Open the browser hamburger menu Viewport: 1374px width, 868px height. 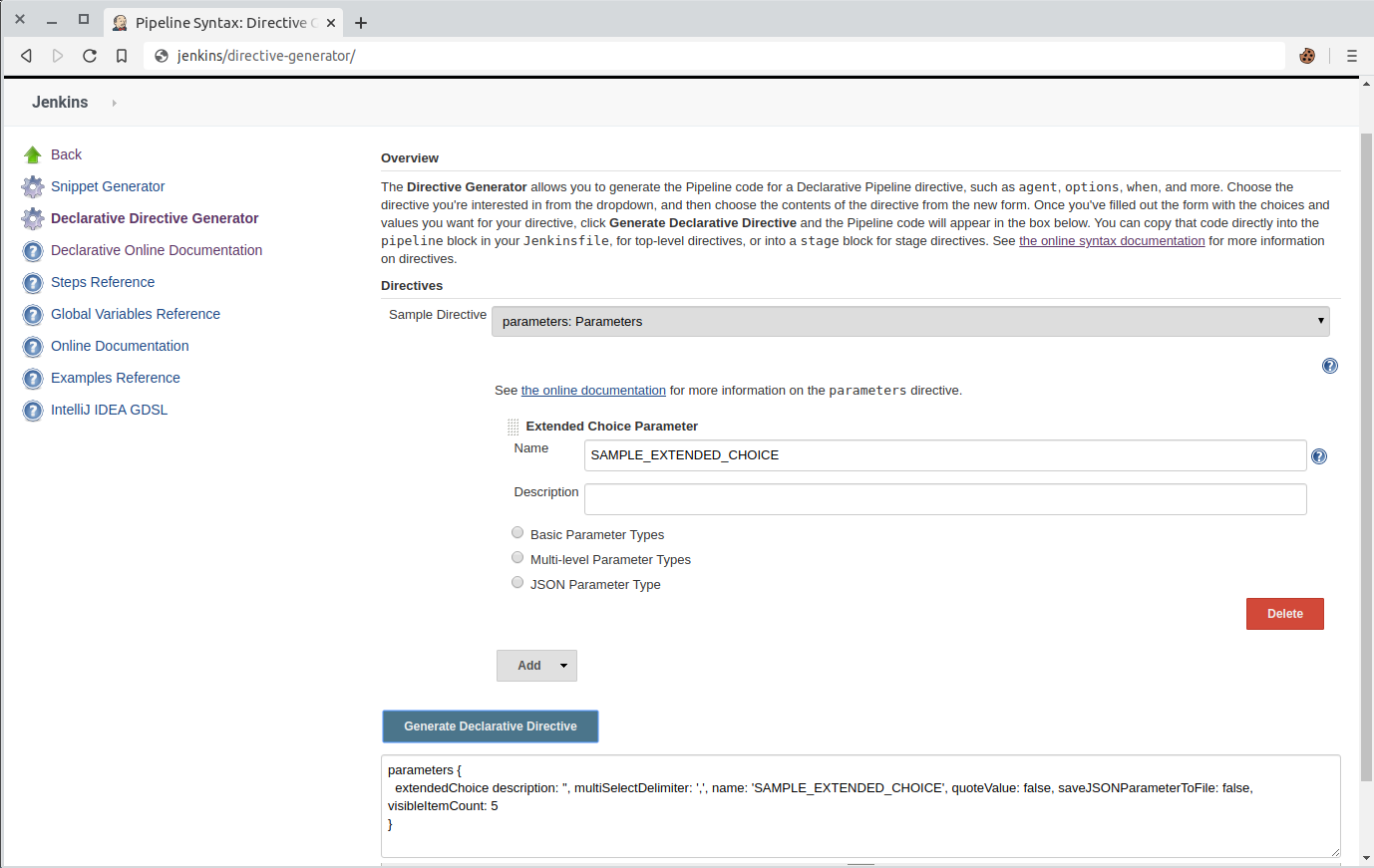coord(1352,56)
